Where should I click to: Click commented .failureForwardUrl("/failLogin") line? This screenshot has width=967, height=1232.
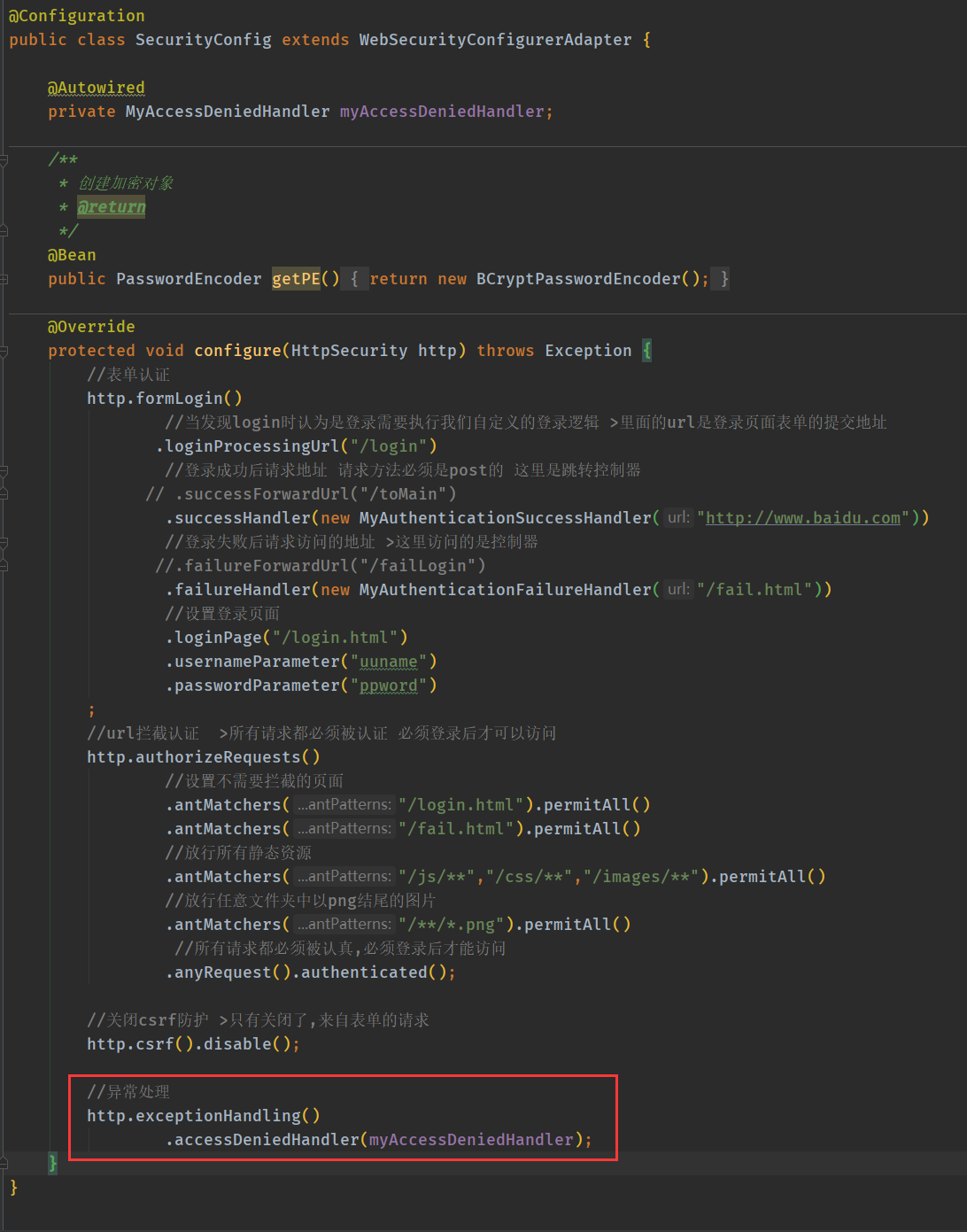321,566
